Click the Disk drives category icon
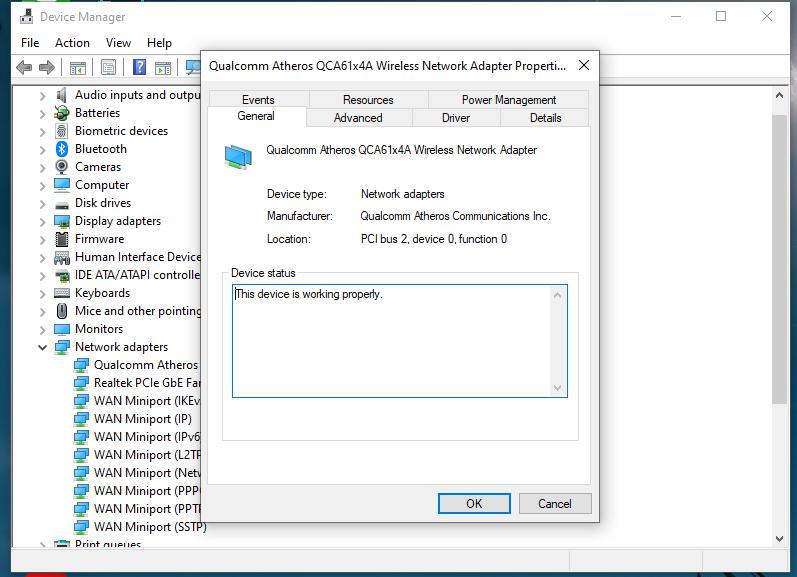 (62, 204)
